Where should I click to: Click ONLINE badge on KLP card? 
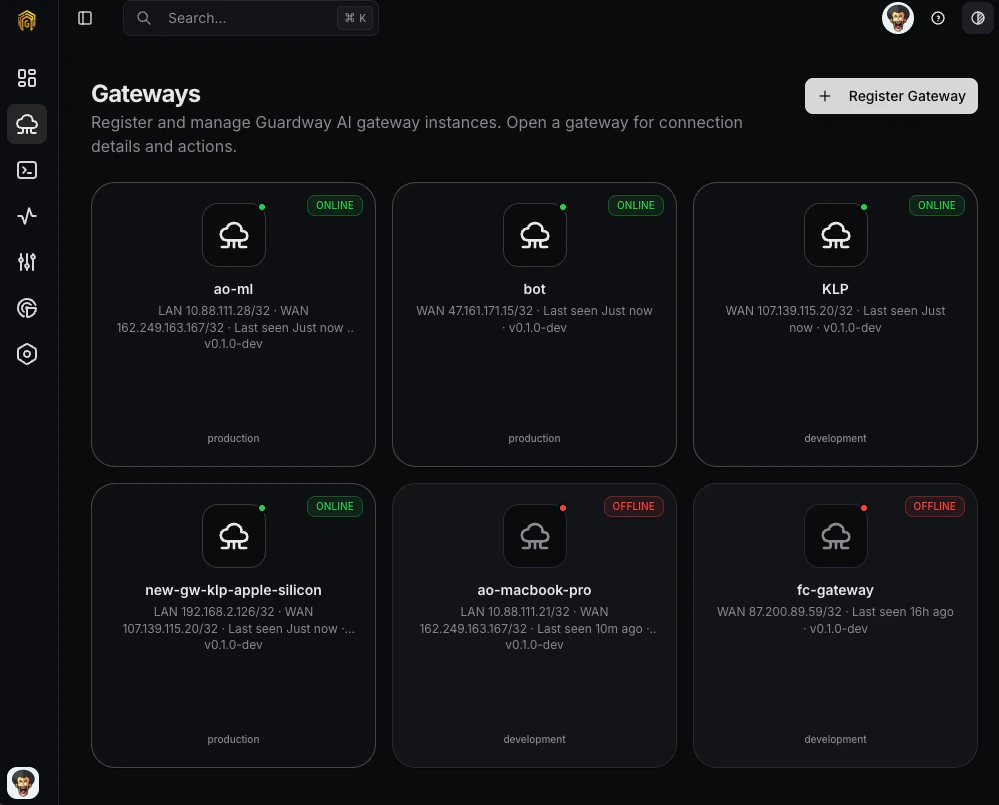937,205
